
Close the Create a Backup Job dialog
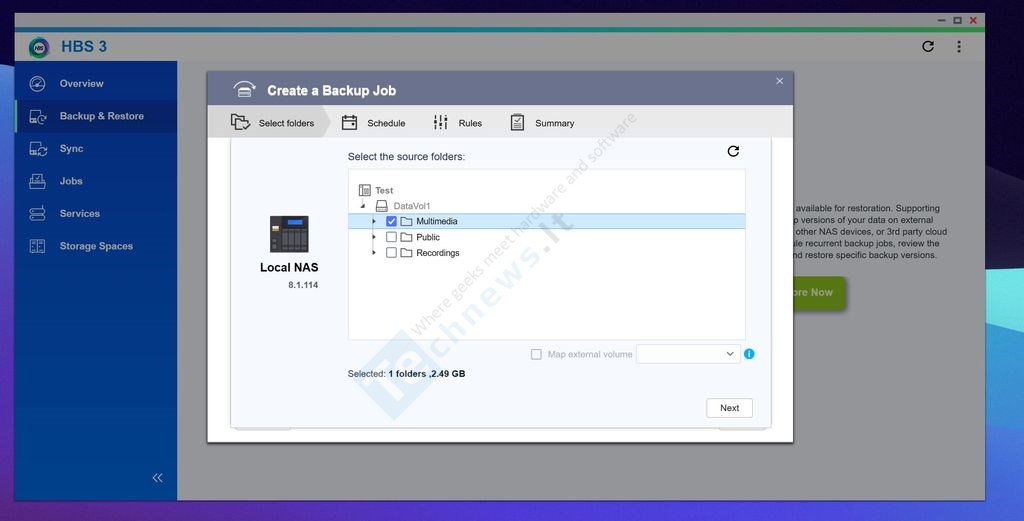[x=779, y=81]
